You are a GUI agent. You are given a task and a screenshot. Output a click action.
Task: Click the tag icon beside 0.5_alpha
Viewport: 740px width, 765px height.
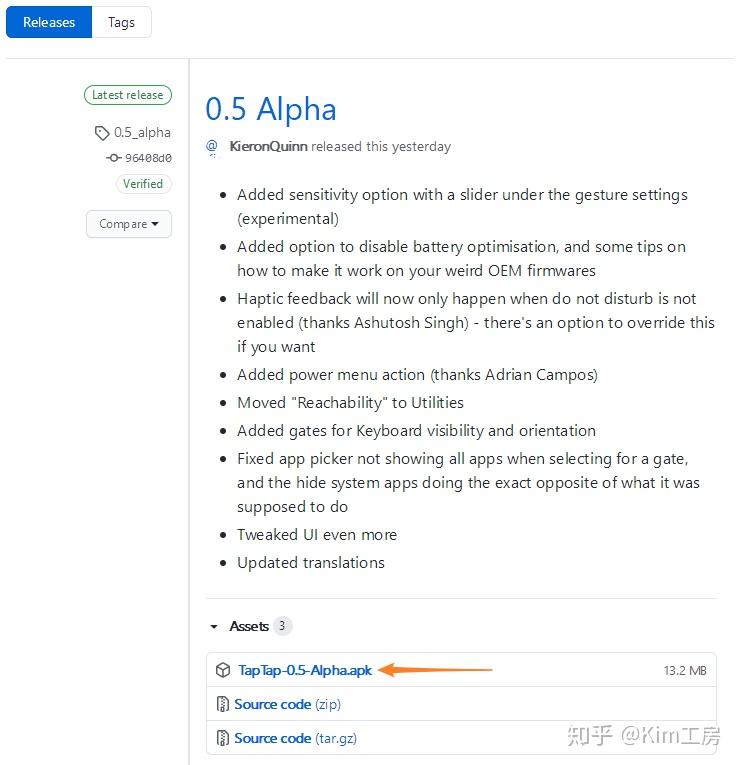101,133
